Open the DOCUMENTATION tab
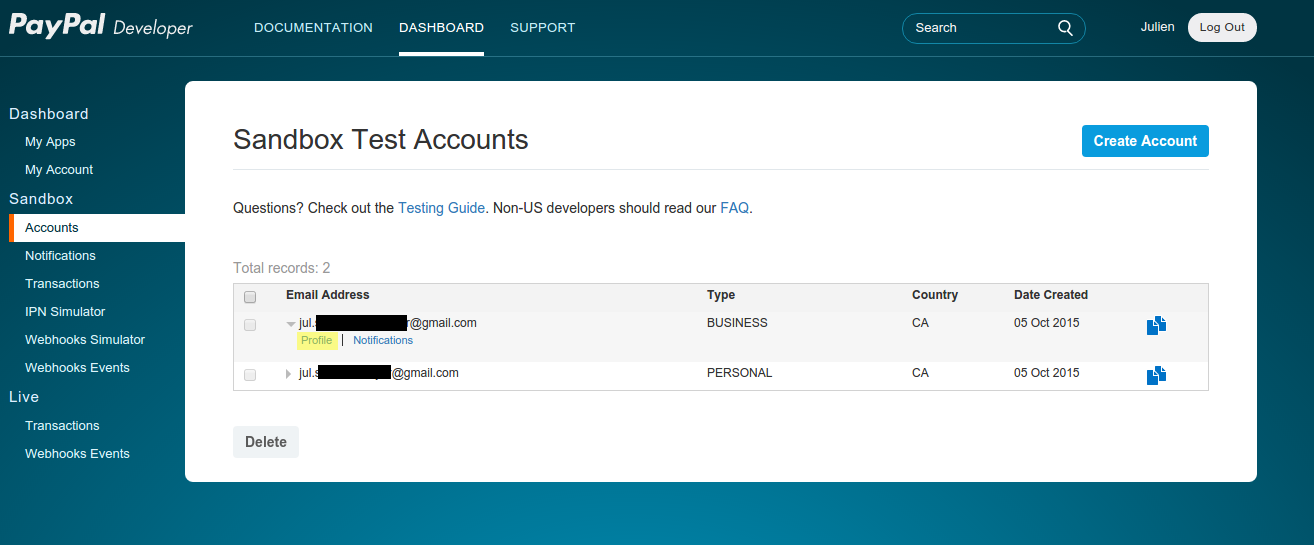1314x545 pixels. click(313, 28)
